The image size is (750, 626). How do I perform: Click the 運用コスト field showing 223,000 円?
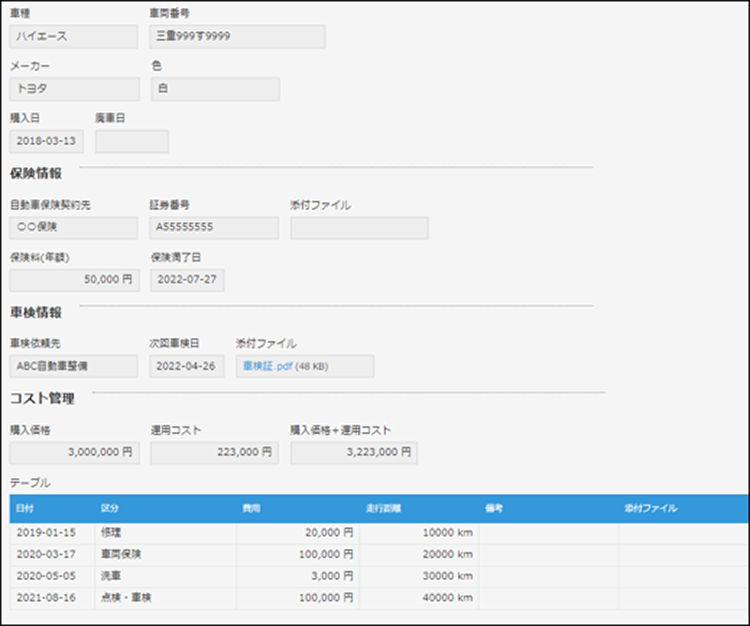pyautogui.click(x=214, y=453)
